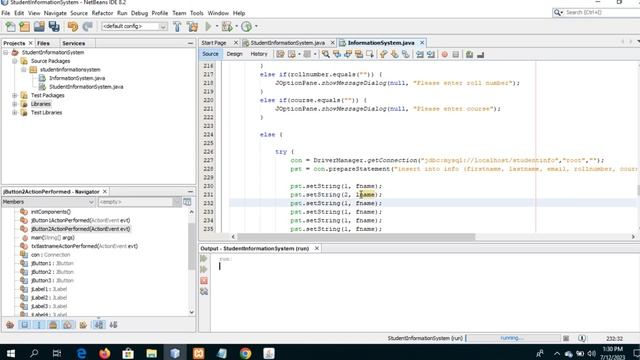
Task: Click the editor horizontal scrollbar thumb
Action: coord(356,237)
